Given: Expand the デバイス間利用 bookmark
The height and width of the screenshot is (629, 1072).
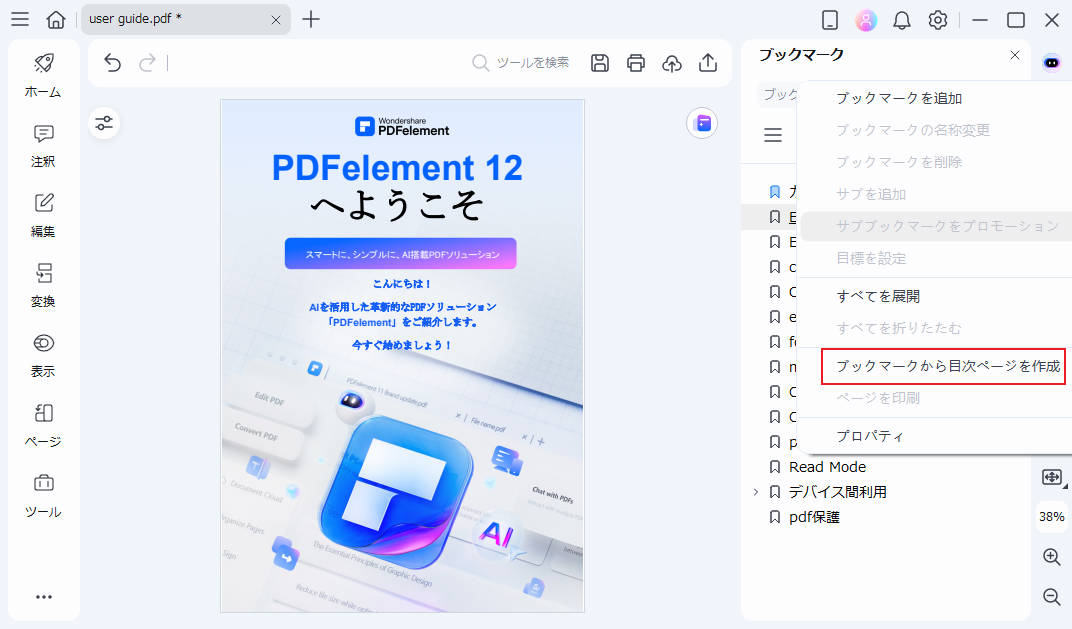Looking at the screenshot, I should tap(755, 492).
